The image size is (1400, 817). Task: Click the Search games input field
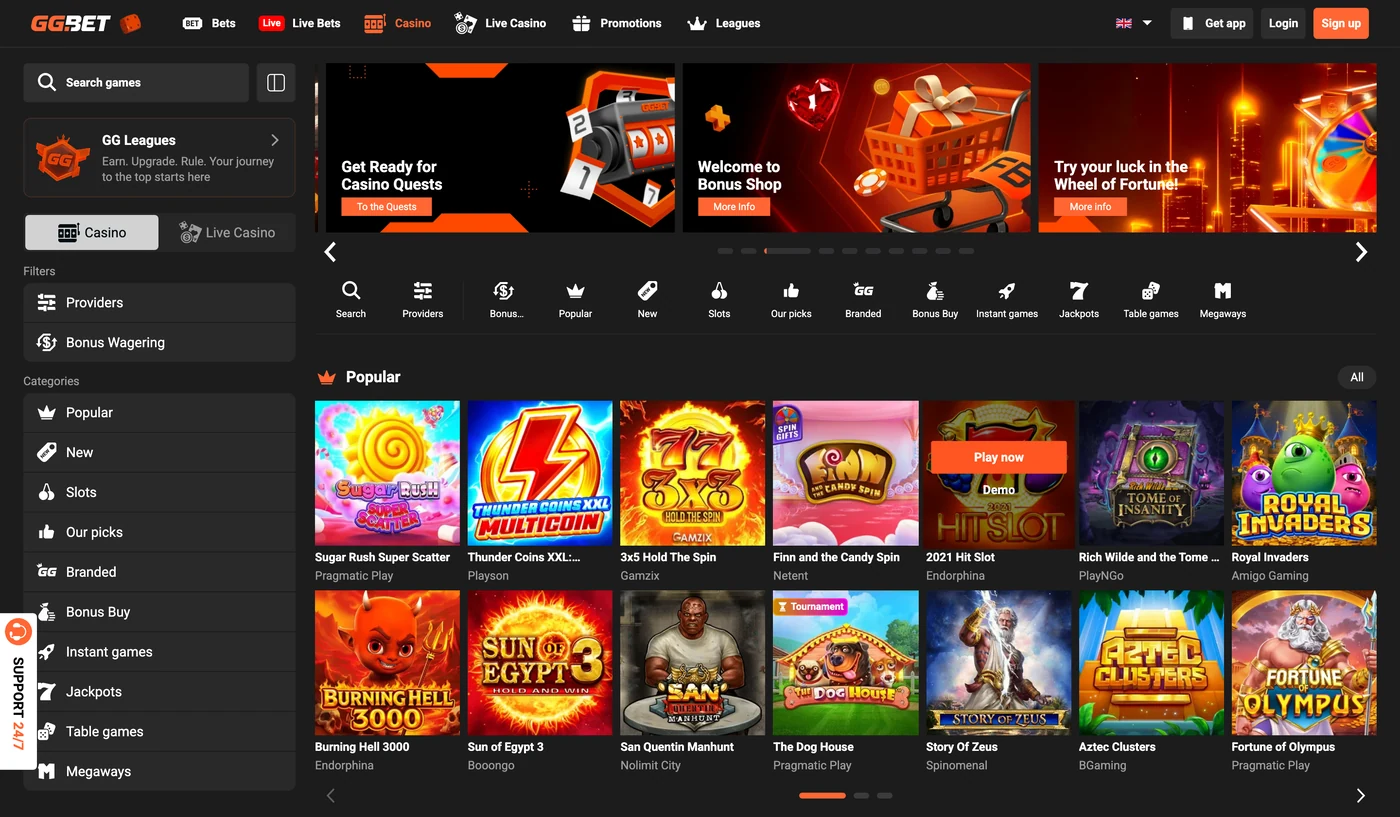pyautogui.click(x=136, y=82)
